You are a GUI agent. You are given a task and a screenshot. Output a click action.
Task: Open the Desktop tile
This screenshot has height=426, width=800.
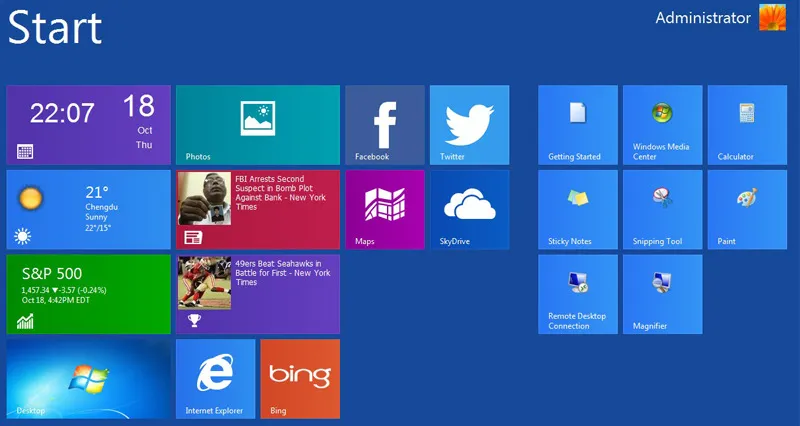[88, 378]
